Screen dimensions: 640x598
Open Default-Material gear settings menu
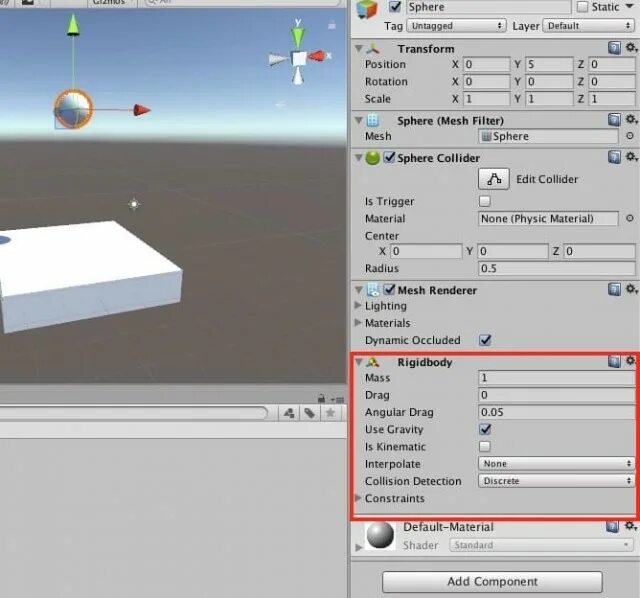[x=631, y=526]
